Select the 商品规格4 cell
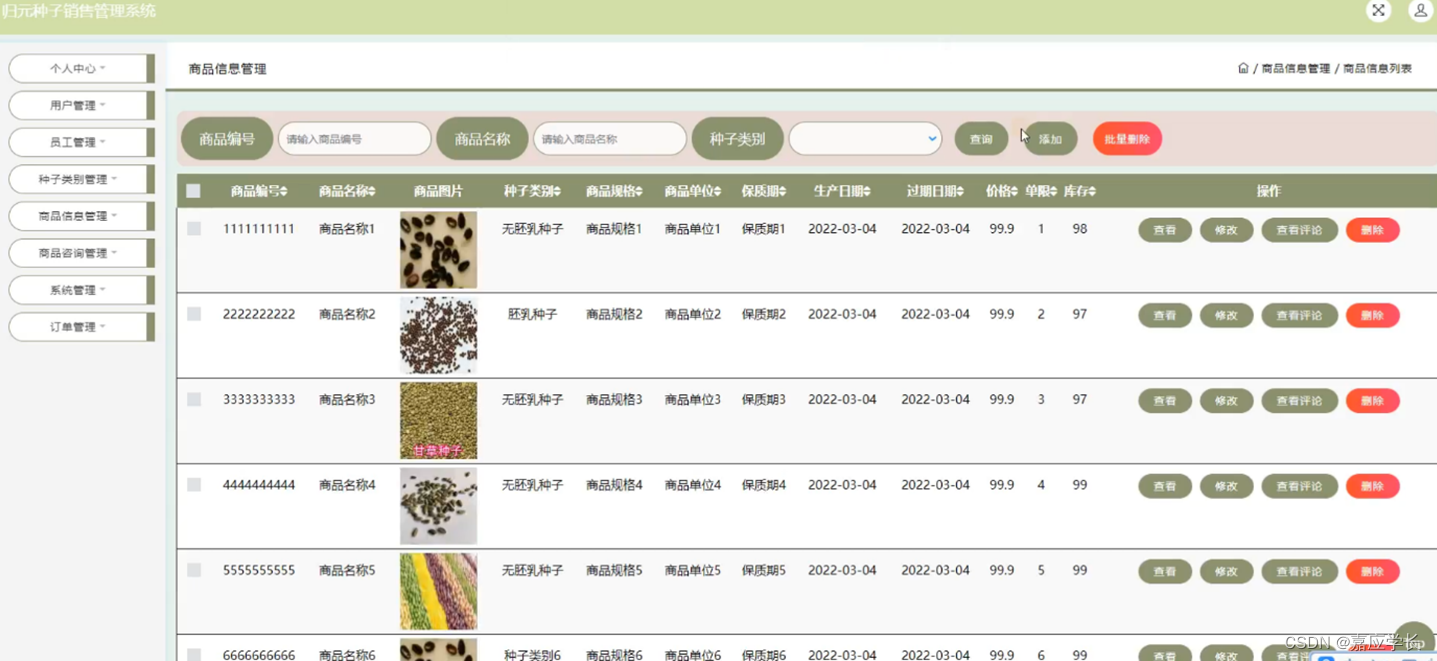 click(614, 485)
